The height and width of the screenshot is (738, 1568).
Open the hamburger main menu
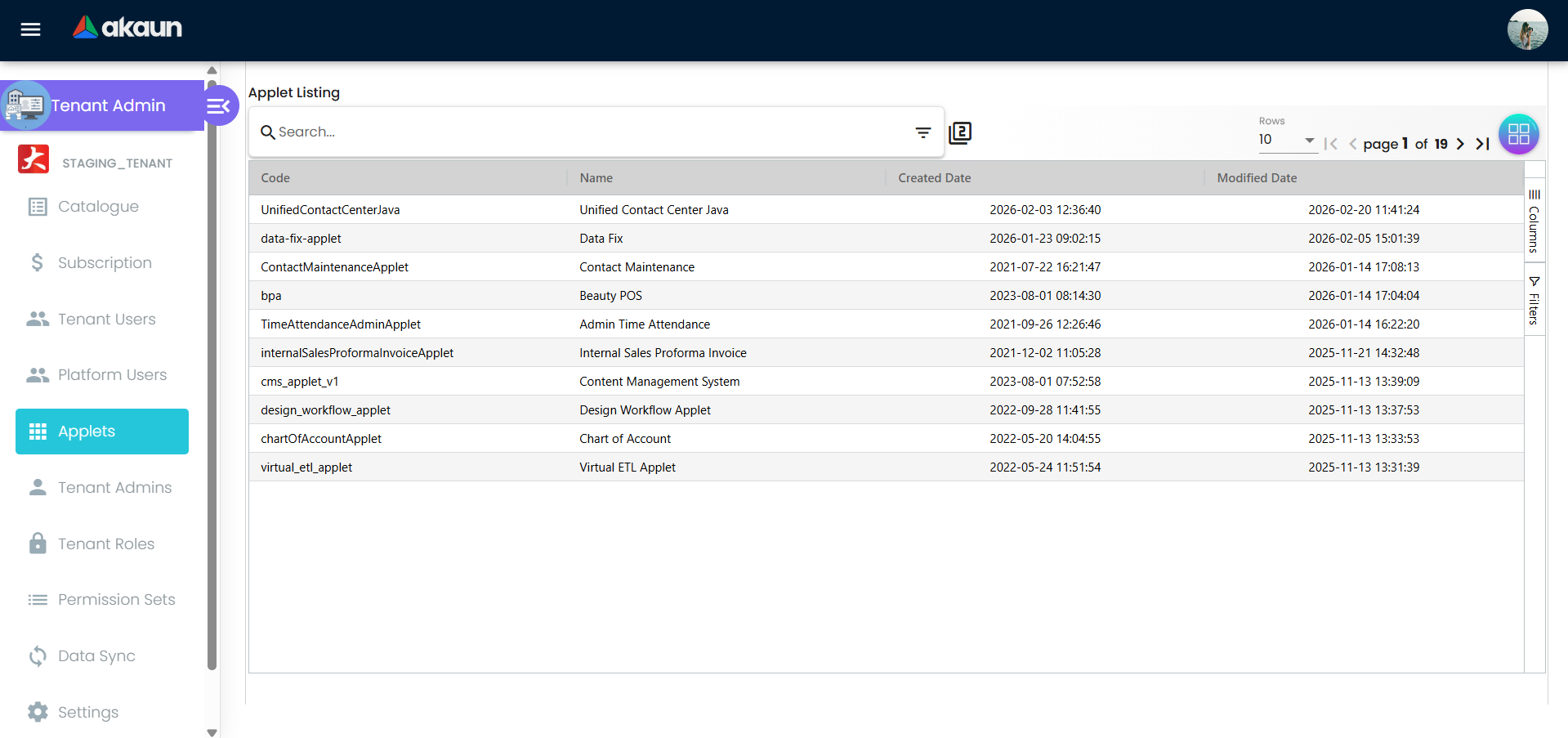30,29
